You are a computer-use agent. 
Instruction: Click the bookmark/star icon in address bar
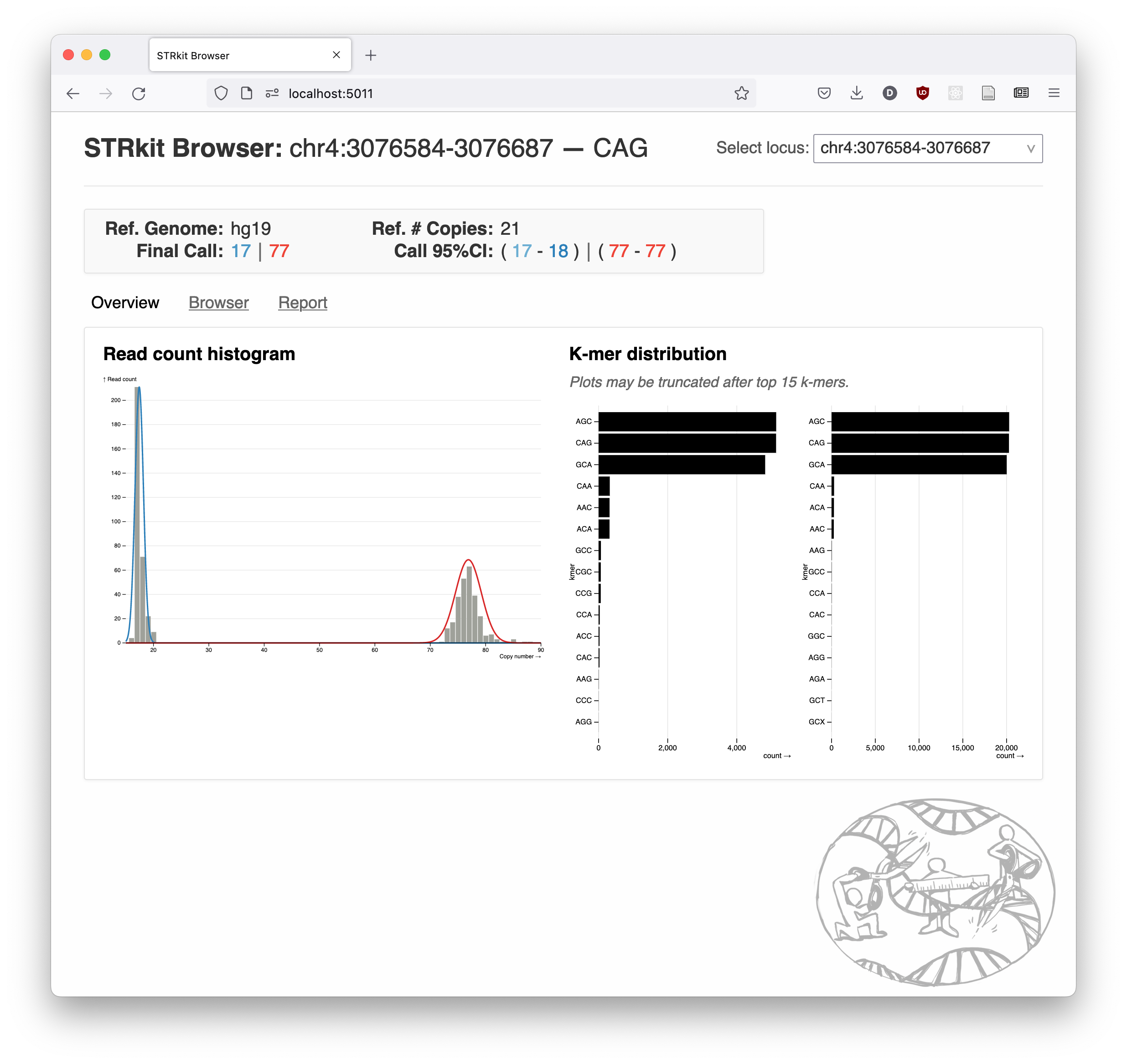coord(742,92)
